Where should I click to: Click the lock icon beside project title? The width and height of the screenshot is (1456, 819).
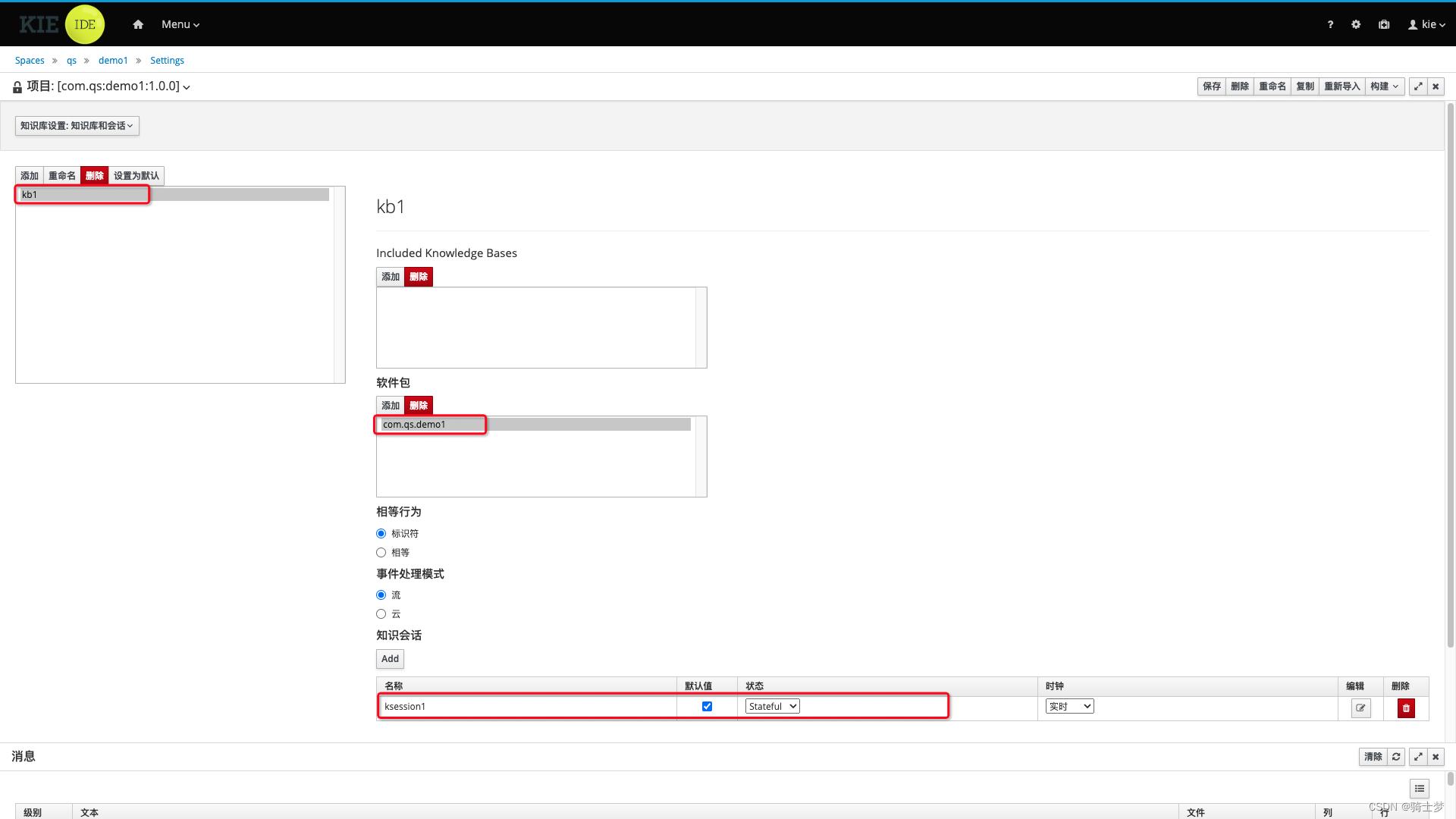[x=17, y=87]
